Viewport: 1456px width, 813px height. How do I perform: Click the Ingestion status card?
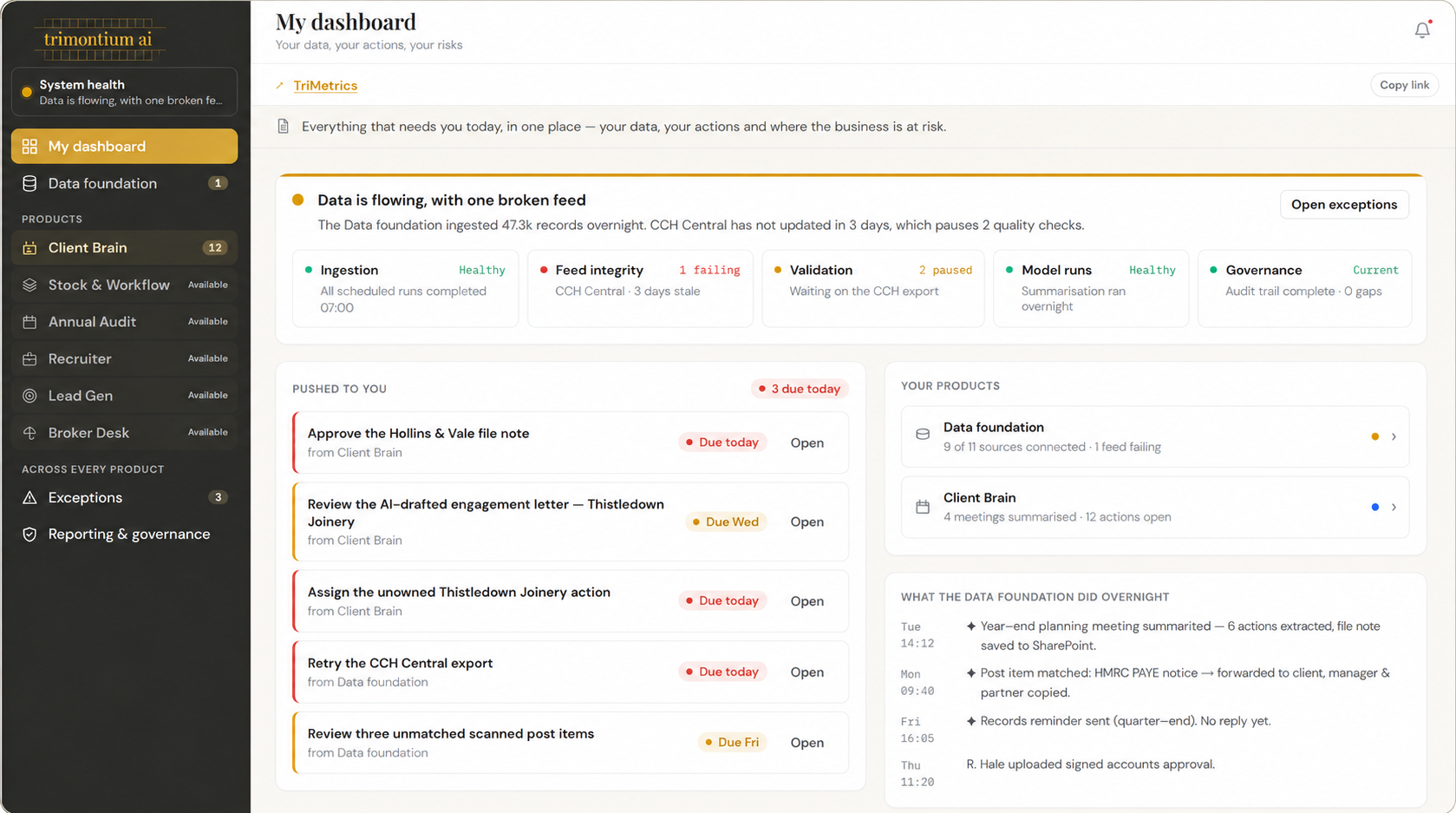pos(405,289)
